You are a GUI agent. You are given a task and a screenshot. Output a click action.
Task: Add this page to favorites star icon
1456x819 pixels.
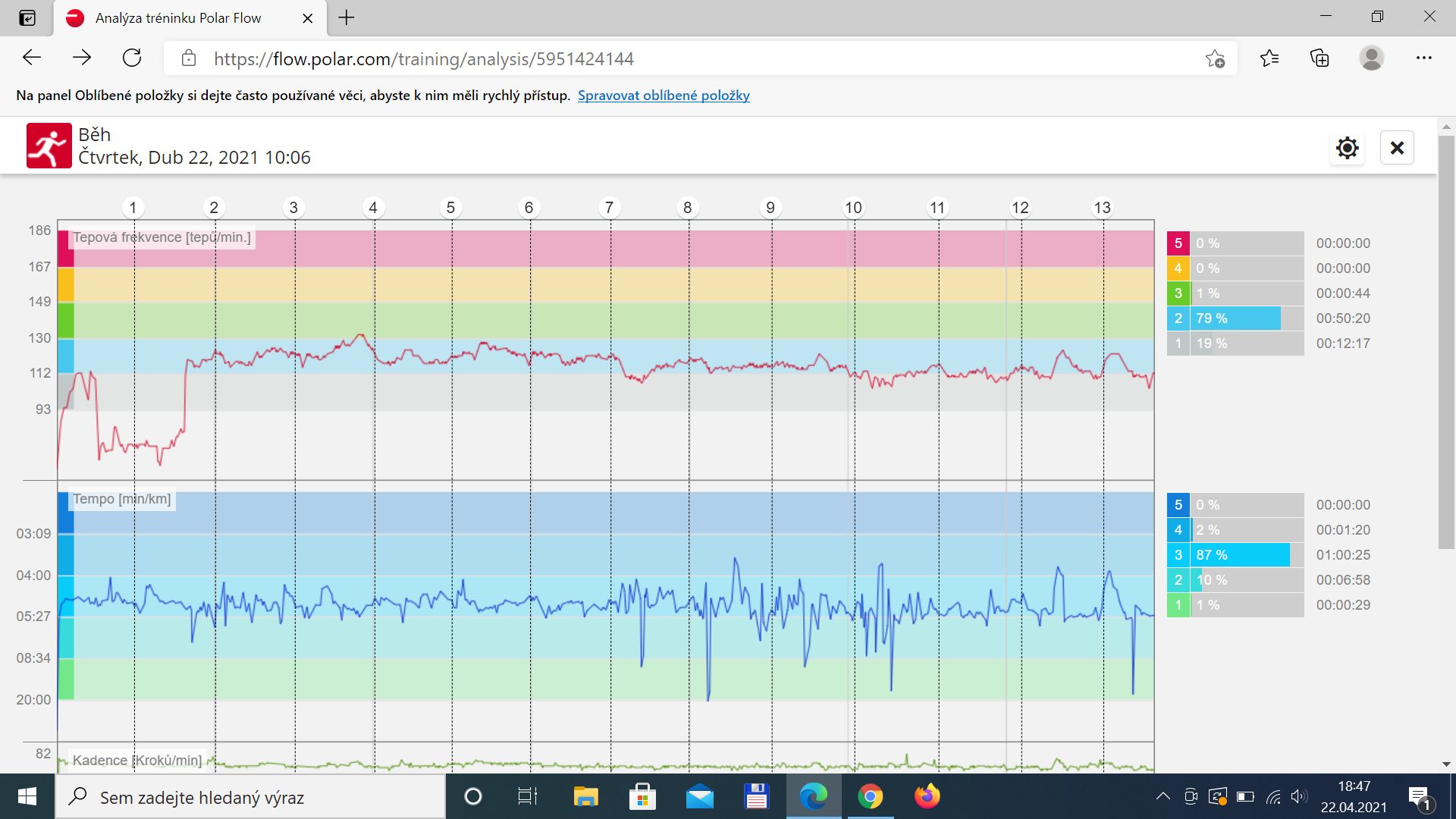tap(1215, 58)
